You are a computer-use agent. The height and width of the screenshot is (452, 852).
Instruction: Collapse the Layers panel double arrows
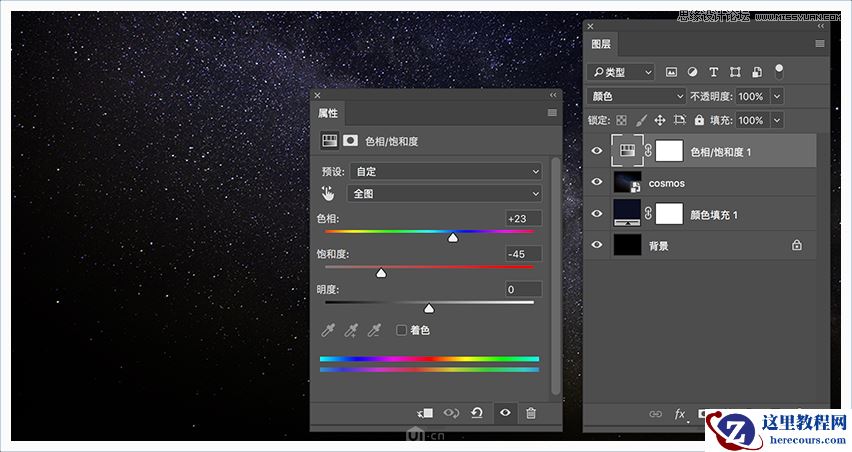(x=820, y=26)
